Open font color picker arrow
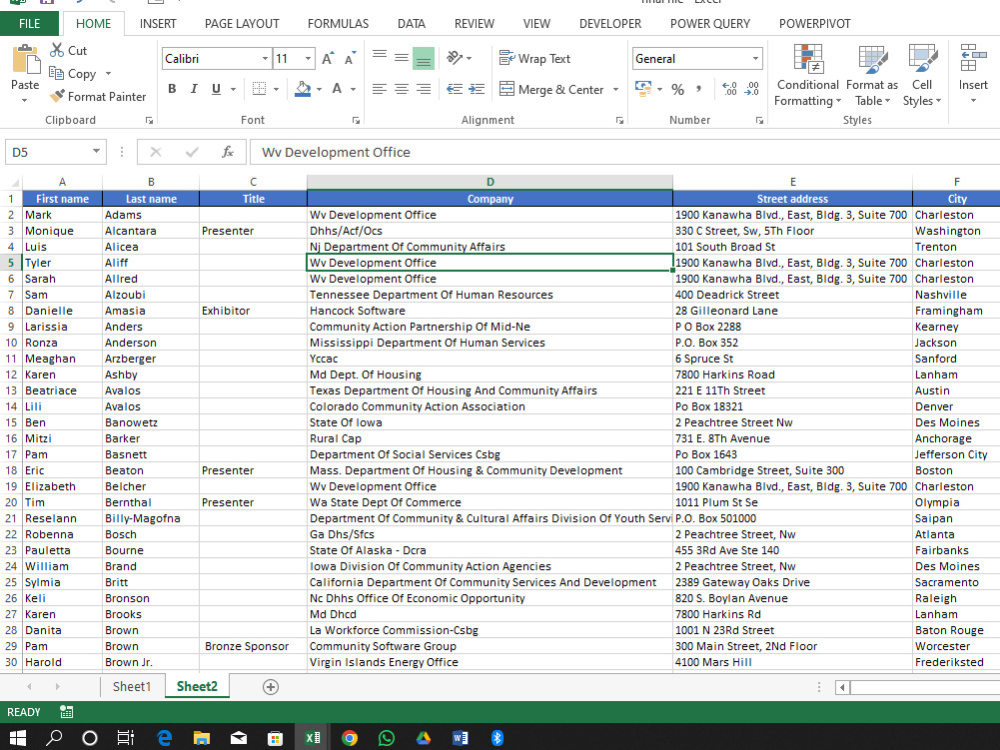 353,89
